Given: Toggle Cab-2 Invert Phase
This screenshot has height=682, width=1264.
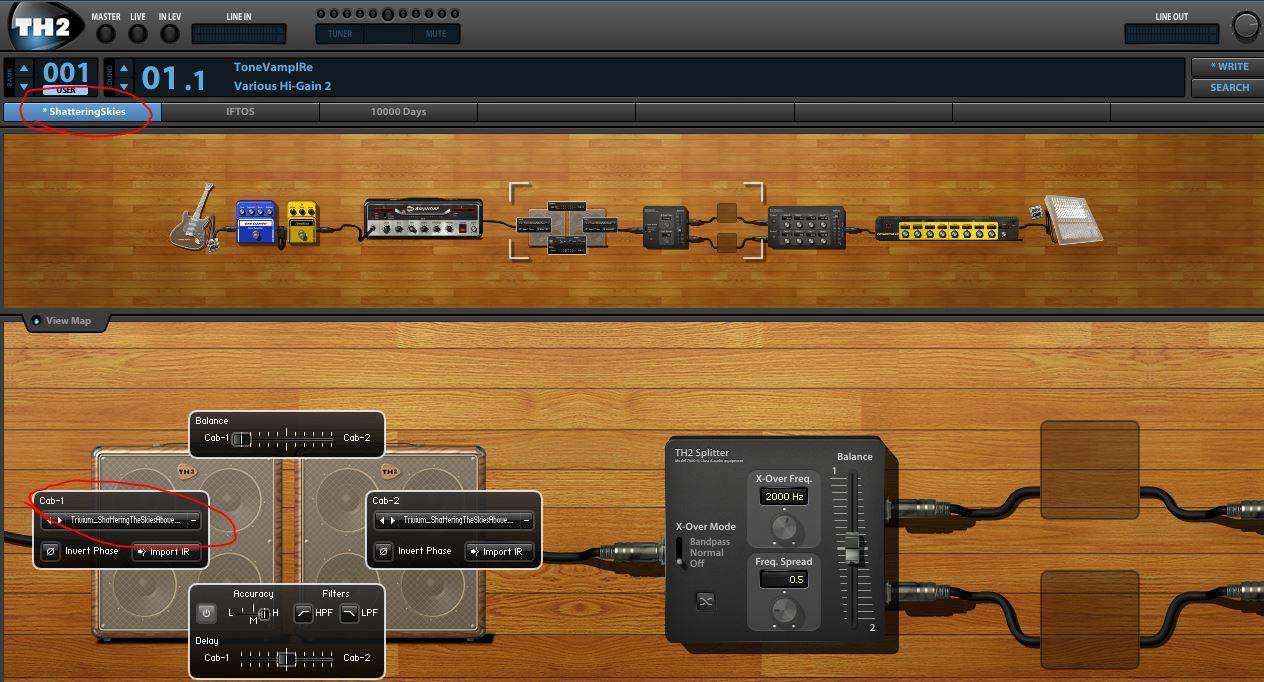Looking at the screenshot, I should [383, 551].
